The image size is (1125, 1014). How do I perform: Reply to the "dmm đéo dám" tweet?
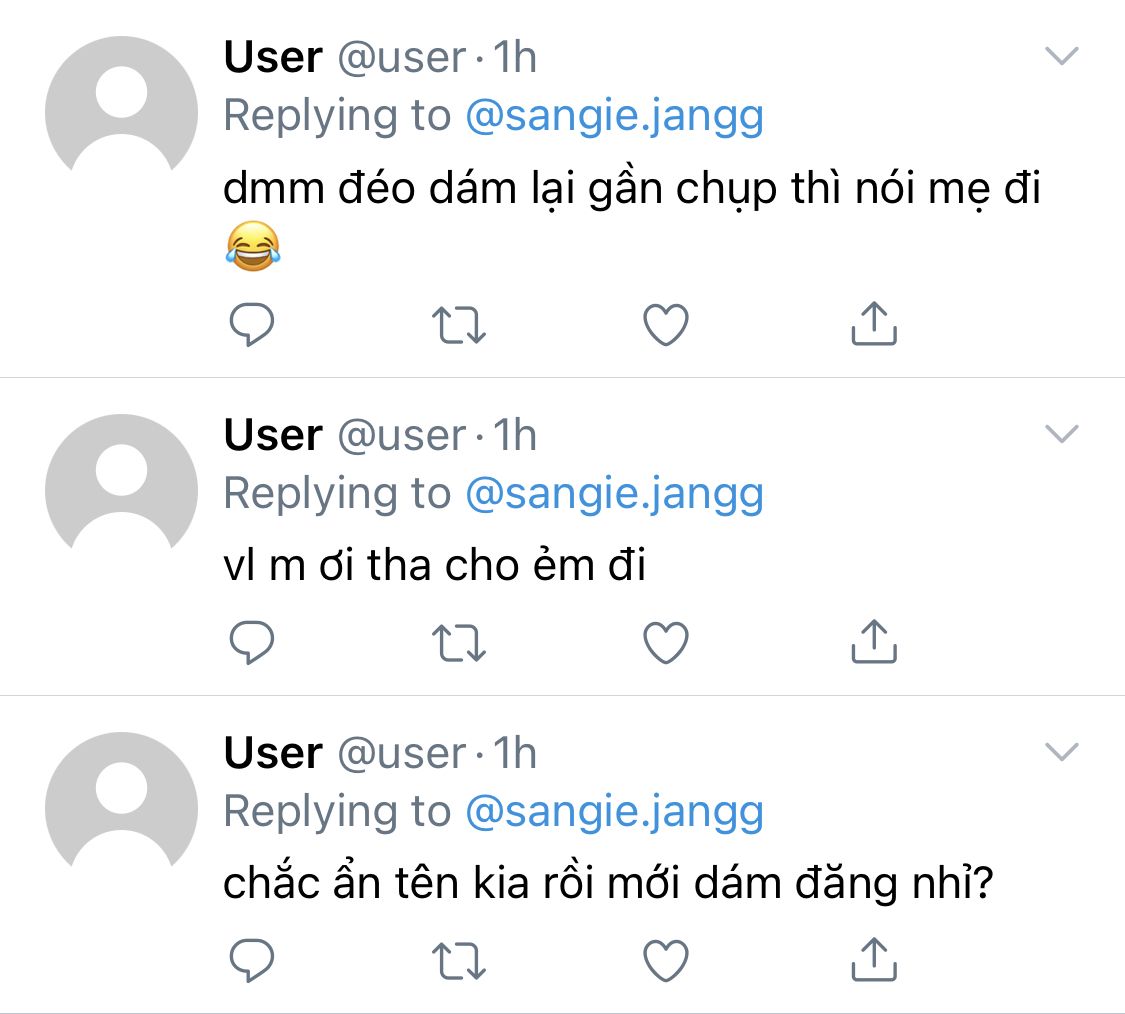[x=252, y=325]
